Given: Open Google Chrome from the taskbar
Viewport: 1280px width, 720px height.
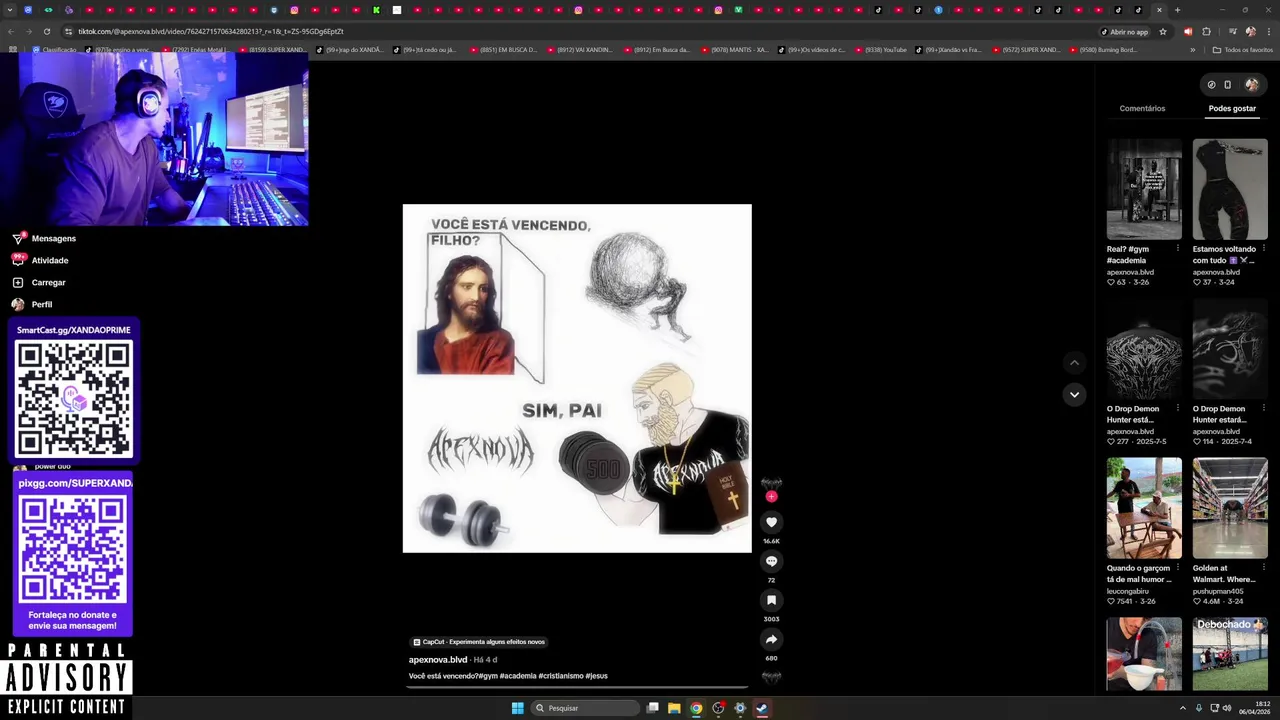Looking at the screenshot, I should (x=696, y=708).
